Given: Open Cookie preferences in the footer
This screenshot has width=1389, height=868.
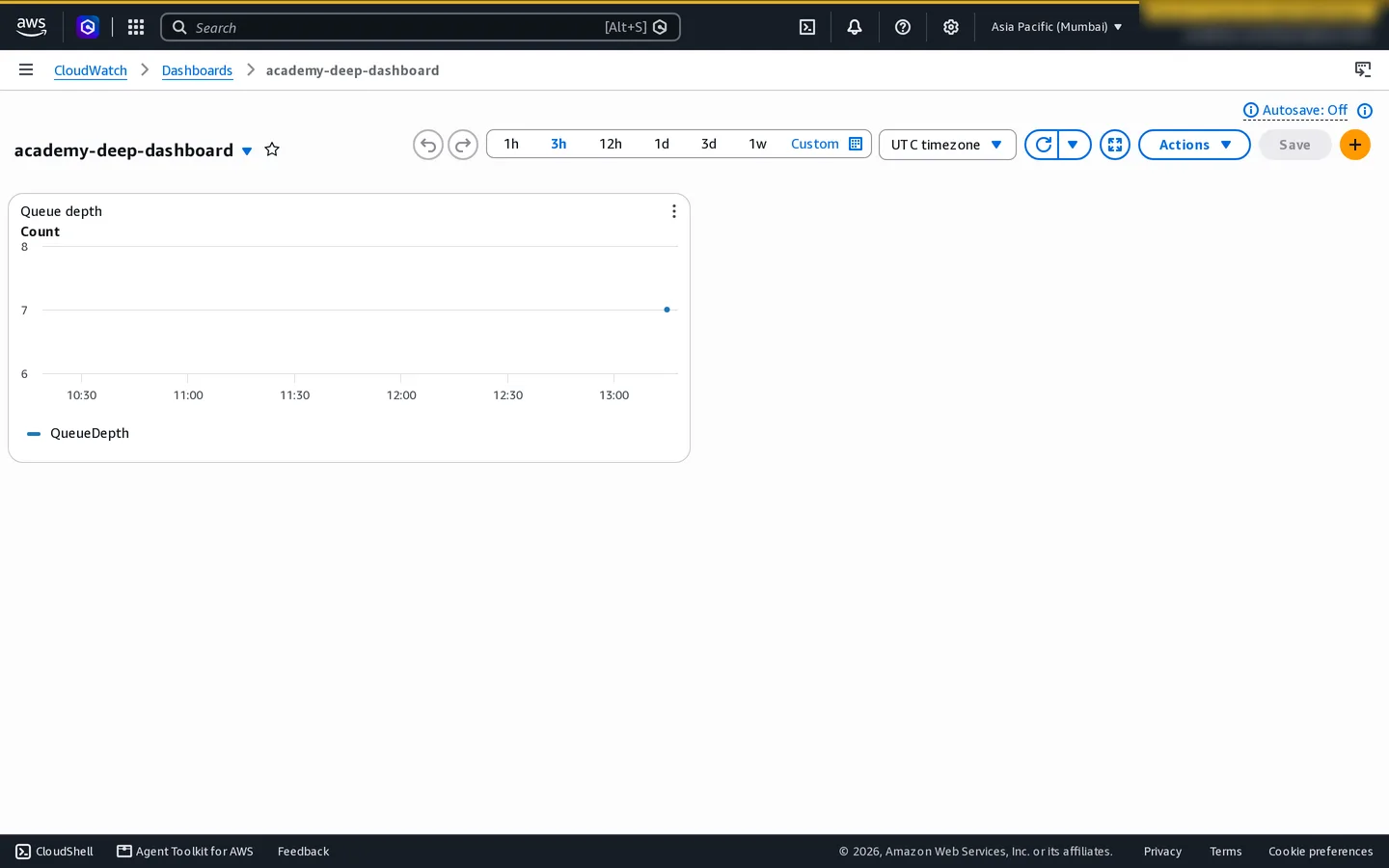Looking at the screenshot, I should 1321,852.
